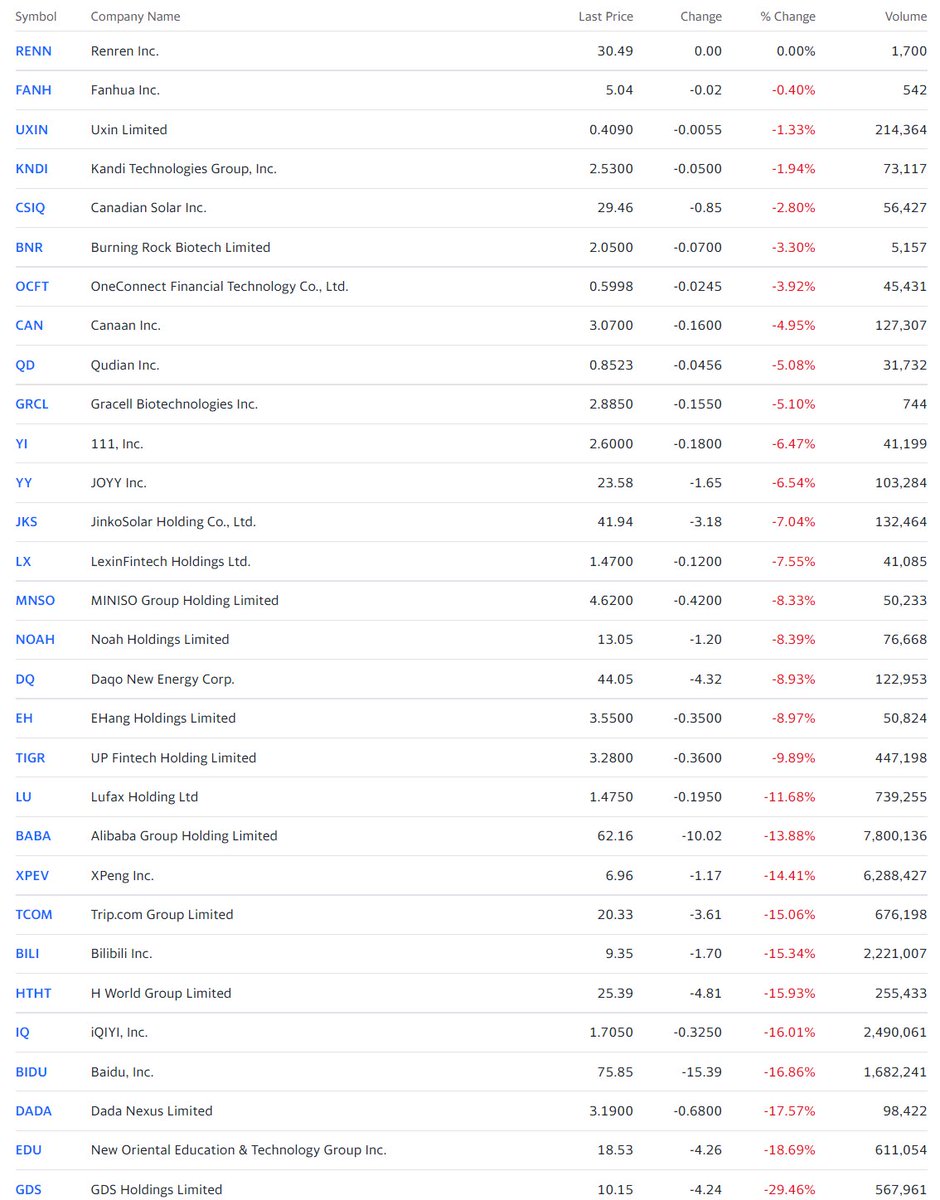Select company name OneConnect Financial Technology Co., Ltd.
Viewport: 940px width, 1200px height.
[x=220, y=286]
